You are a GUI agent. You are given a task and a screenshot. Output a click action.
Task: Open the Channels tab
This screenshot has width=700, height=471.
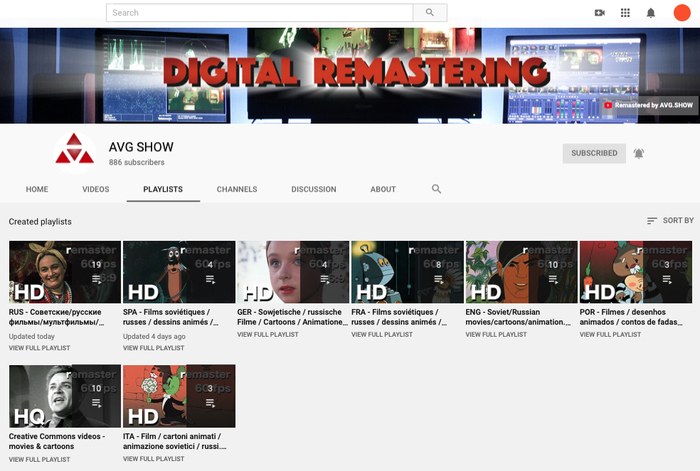pos(237,189)
